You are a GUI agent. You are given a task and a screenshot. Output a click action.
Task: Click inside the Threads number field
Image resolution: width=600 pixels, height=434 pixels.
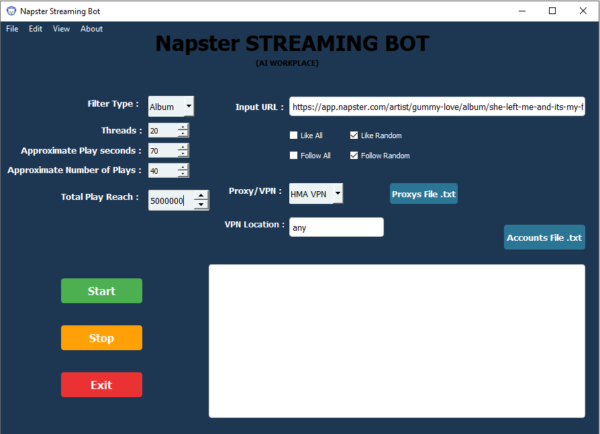point(163,131)
